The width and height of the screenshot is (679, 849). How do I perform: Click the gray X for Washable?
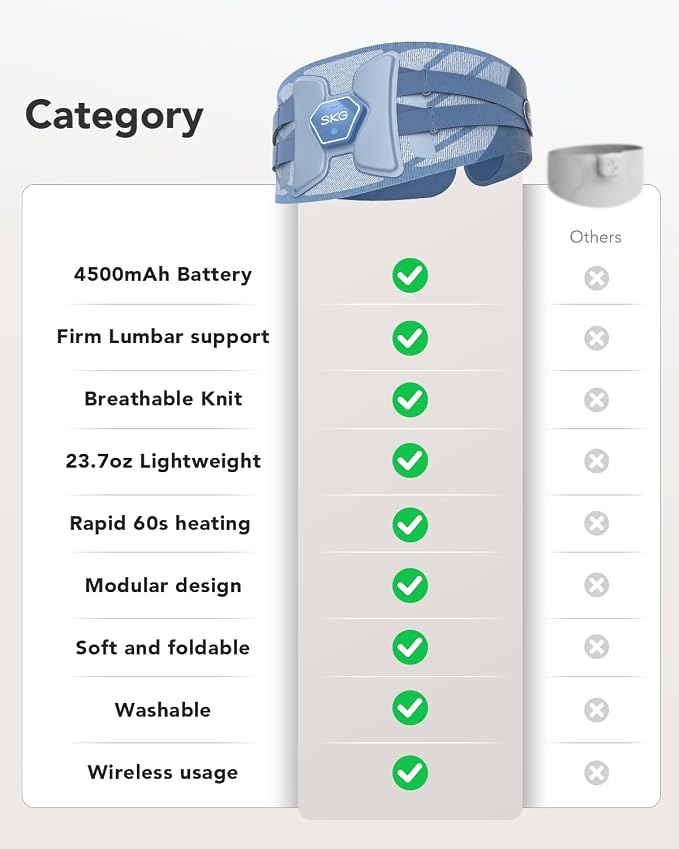coord(596,710)
